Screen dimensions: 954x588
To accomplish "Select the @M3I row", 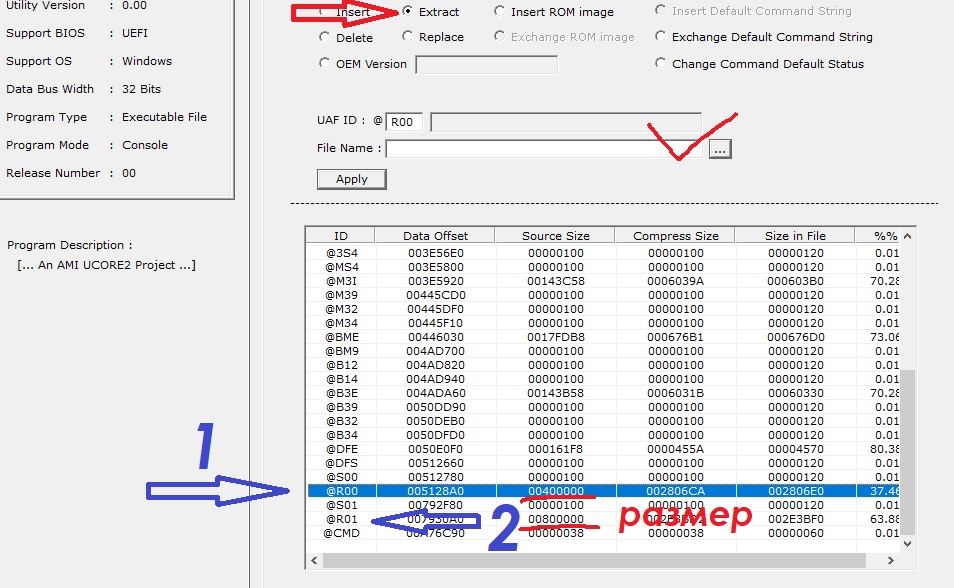I will pyautogui.click(x=604, y=281).
